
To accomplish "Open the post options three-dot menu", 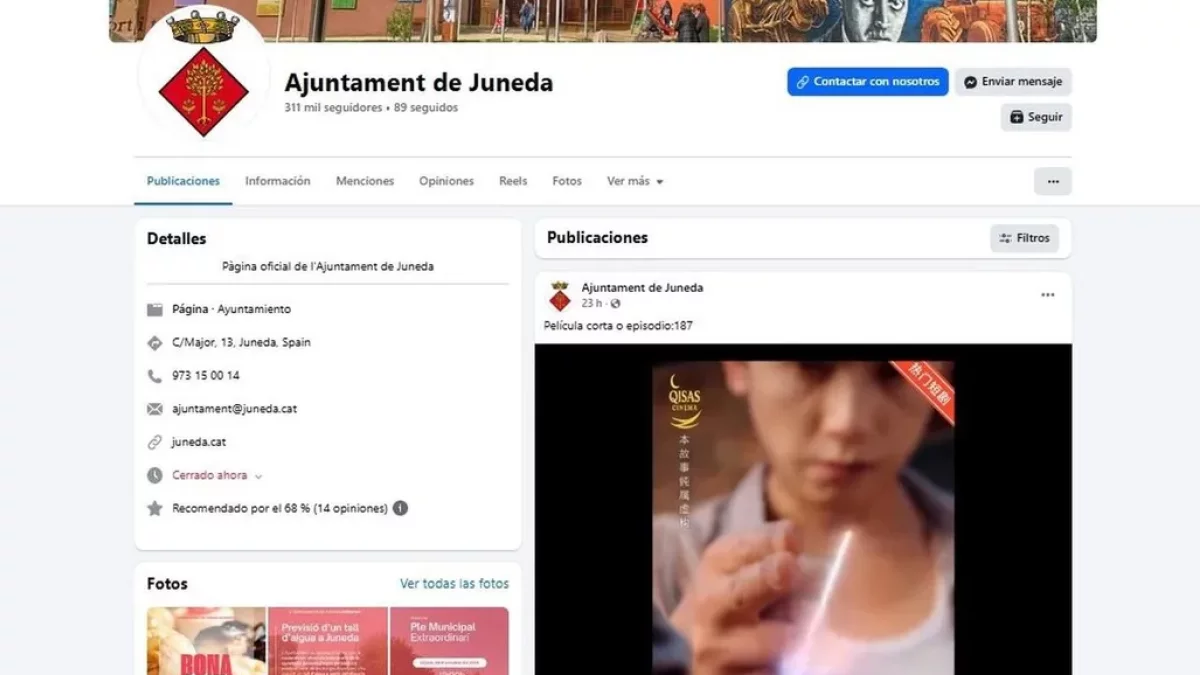I will coord(1047,294).
